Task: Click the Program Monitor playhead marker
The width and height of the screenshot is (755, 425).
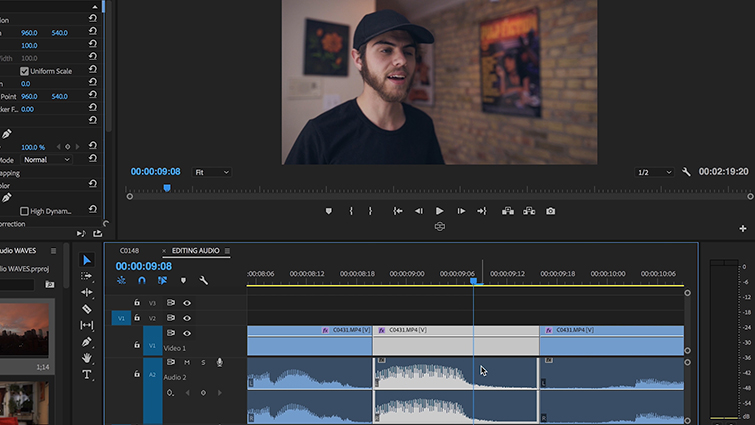Action: click(167, 187)
